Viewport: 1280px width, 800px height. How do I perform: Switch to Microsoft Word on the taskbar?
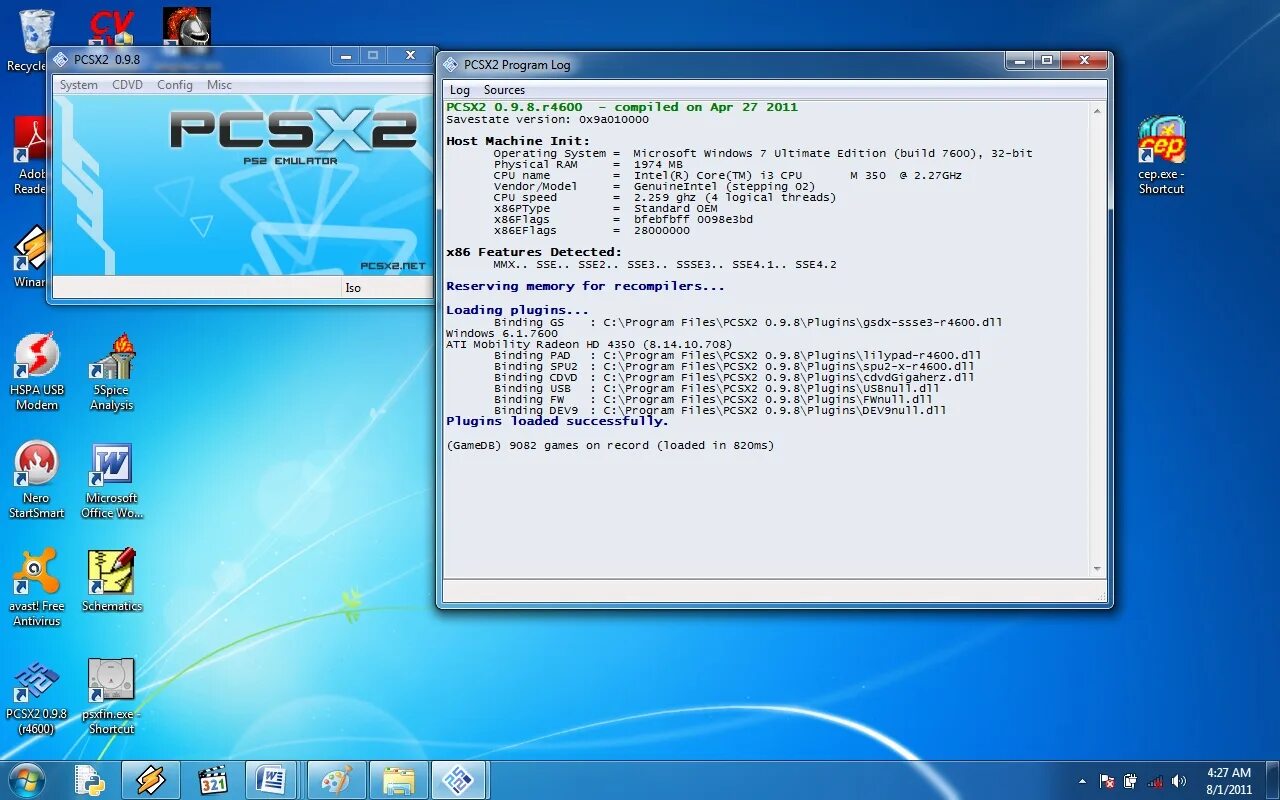pyautogui.click(x=270, y=780)
